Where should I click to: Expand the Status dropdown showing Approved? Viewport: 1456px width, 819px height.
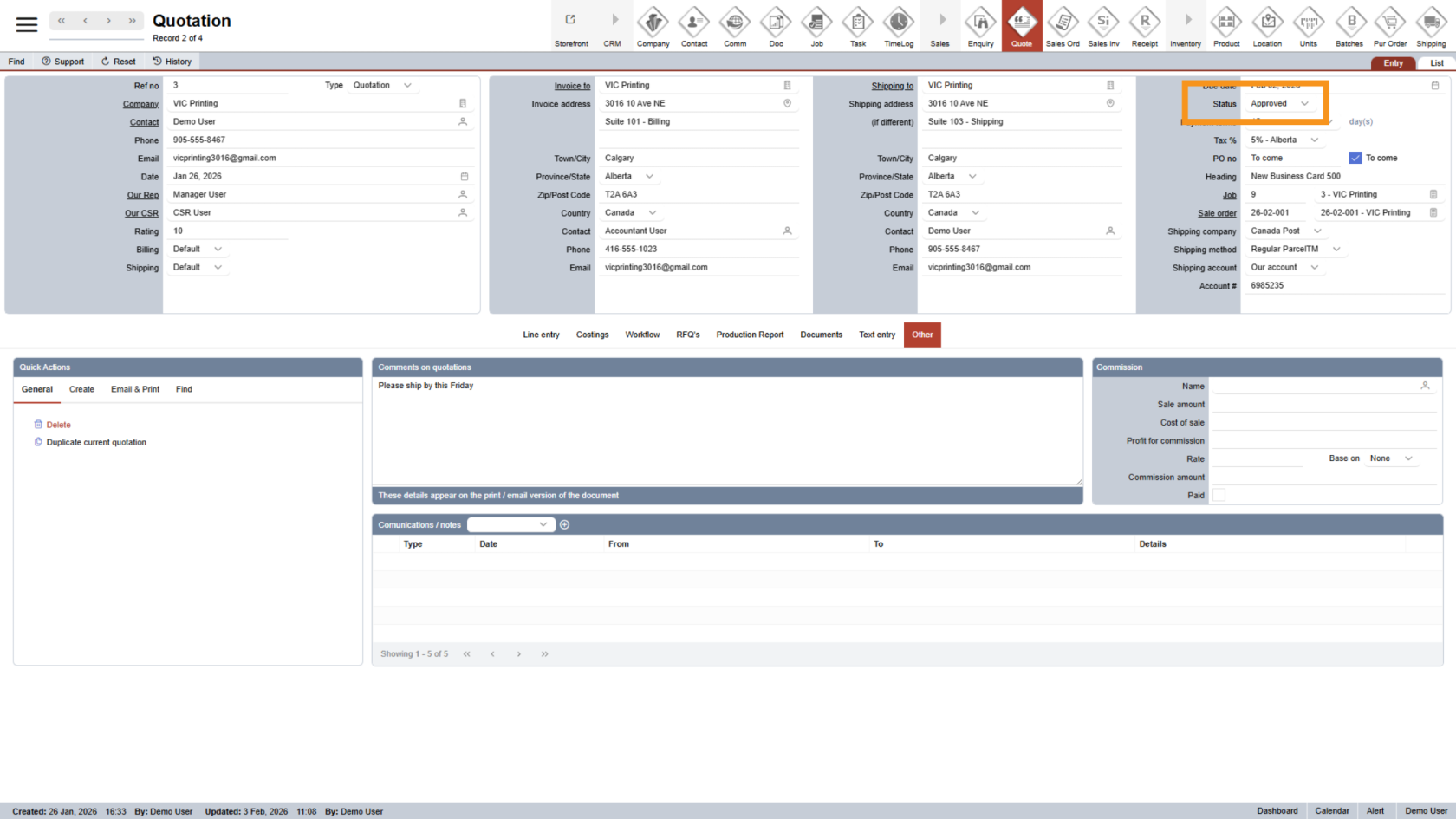(1280, 104)
